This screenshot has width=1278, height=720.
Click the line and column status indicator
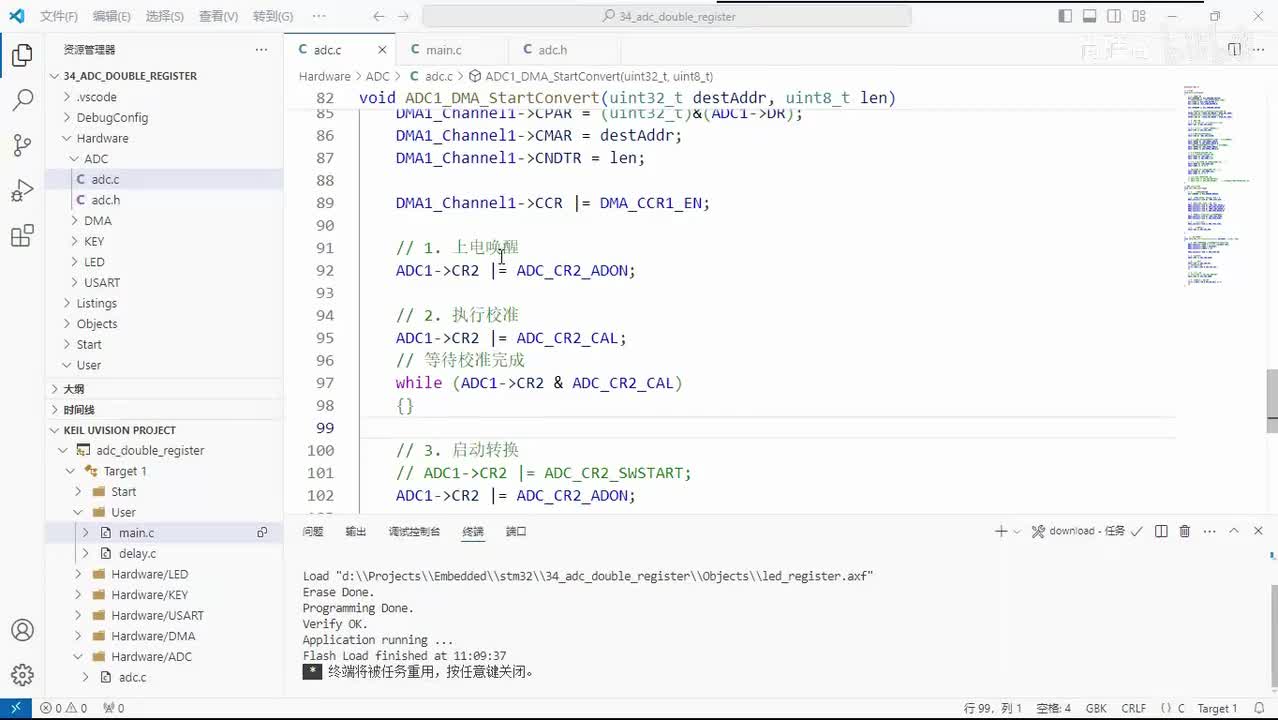point(993,708)
